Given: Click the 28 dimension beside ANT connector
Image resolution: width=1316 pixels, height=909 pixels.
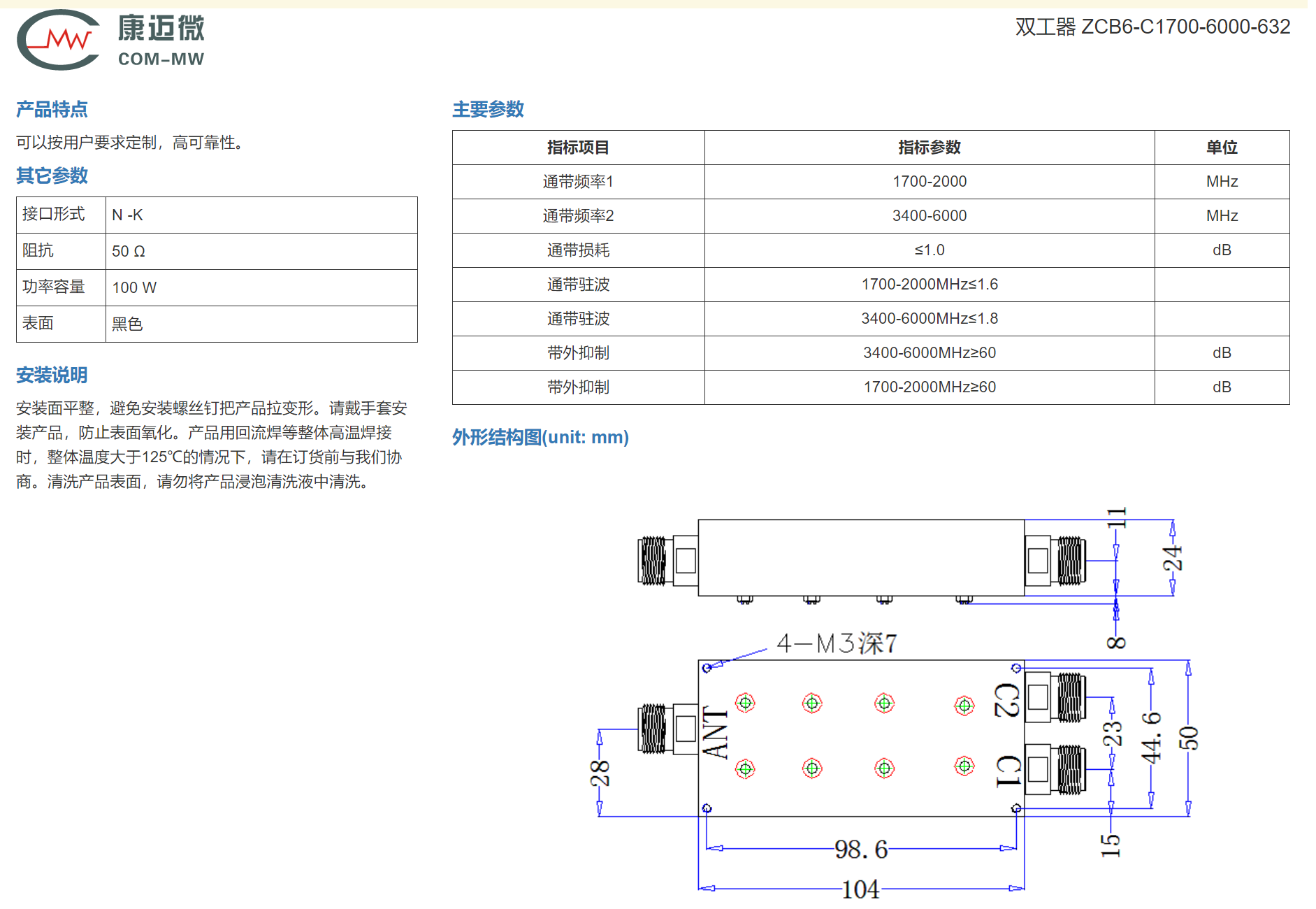Looking at the screenshot, I should (x=600, y=773).
